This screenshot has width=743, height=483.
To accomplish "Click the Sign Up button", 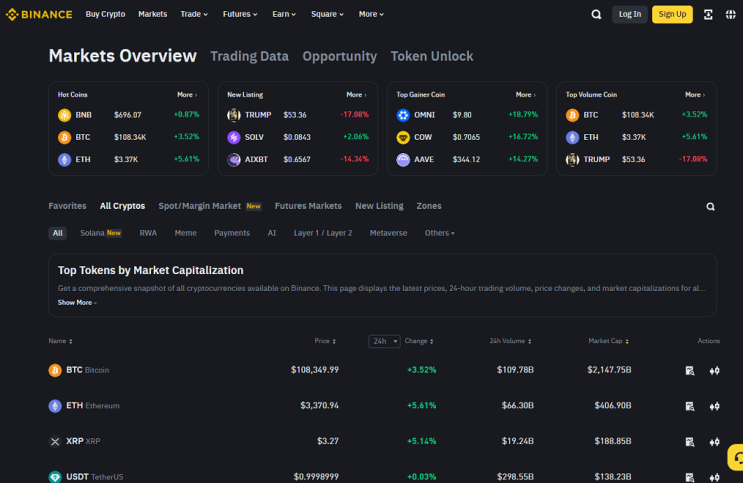I will tap(672, 14).
